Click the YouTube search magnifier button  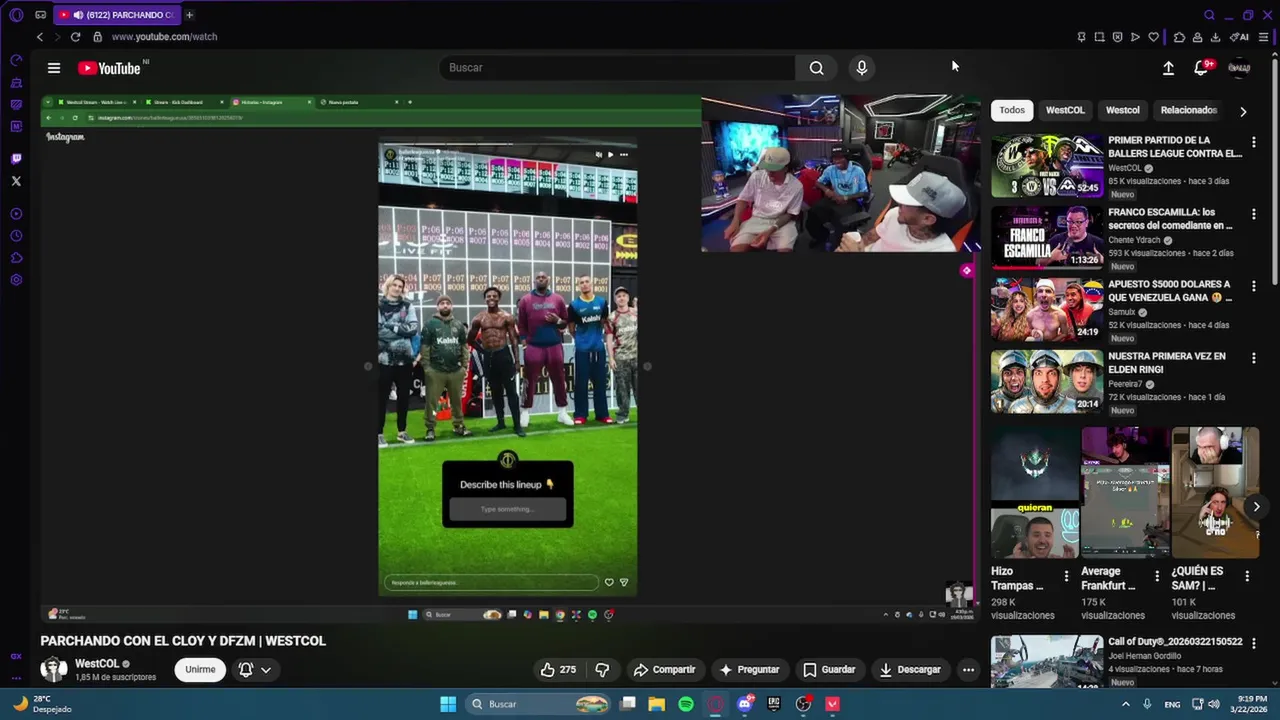(x=816, y=68)
